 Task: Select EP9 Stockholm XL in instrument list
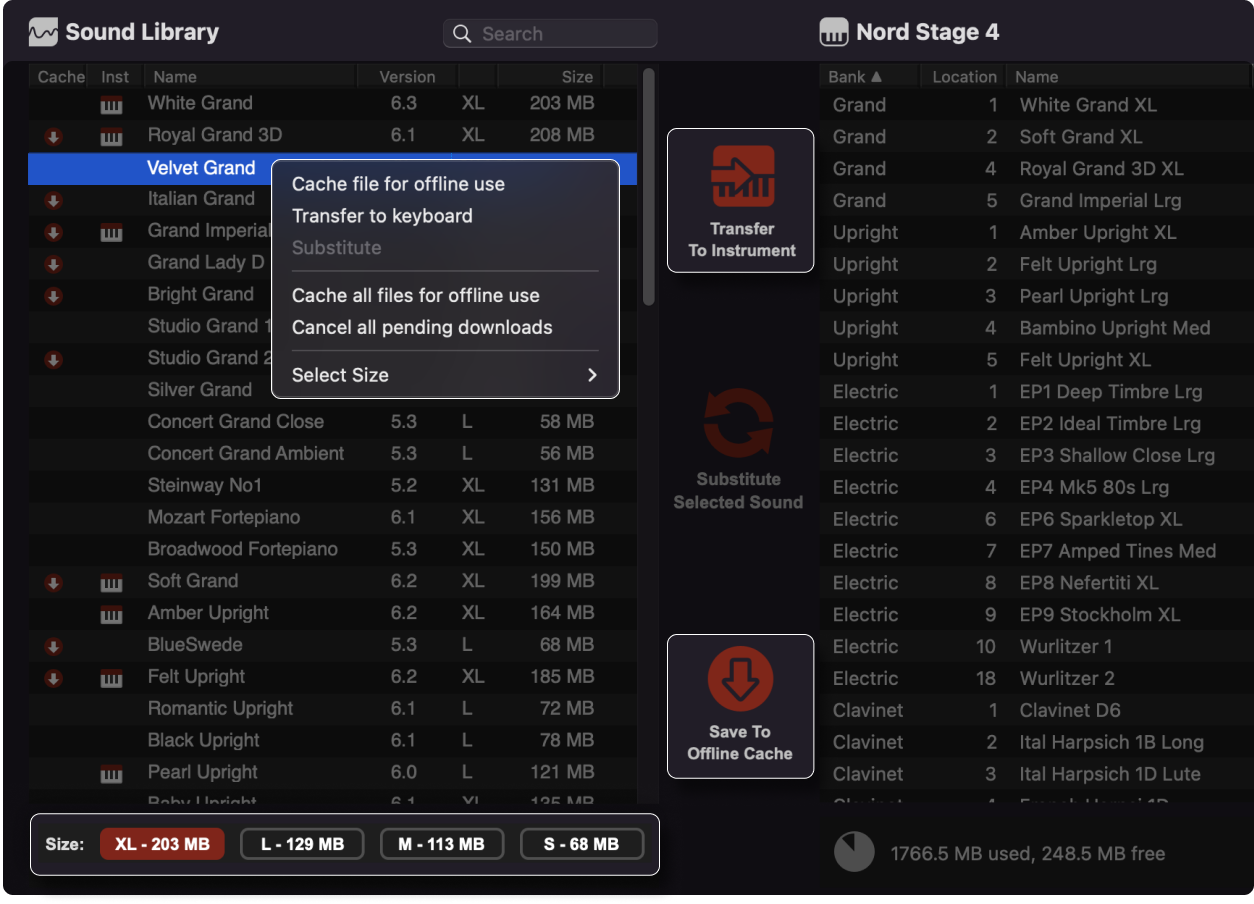point(1036,615)
